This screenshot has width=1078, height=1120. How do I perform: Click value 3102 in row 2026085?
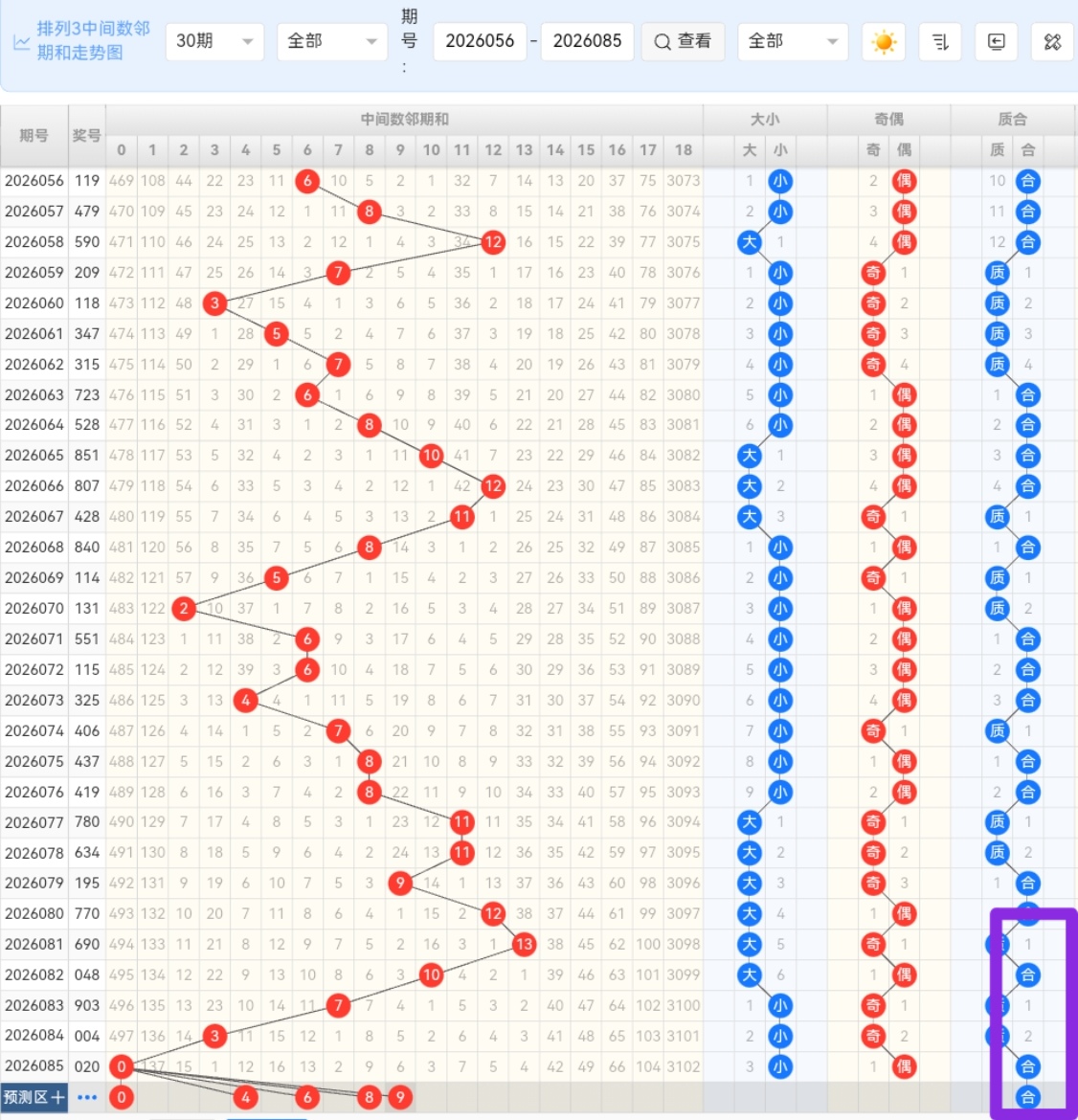(x=683, y=1066)
